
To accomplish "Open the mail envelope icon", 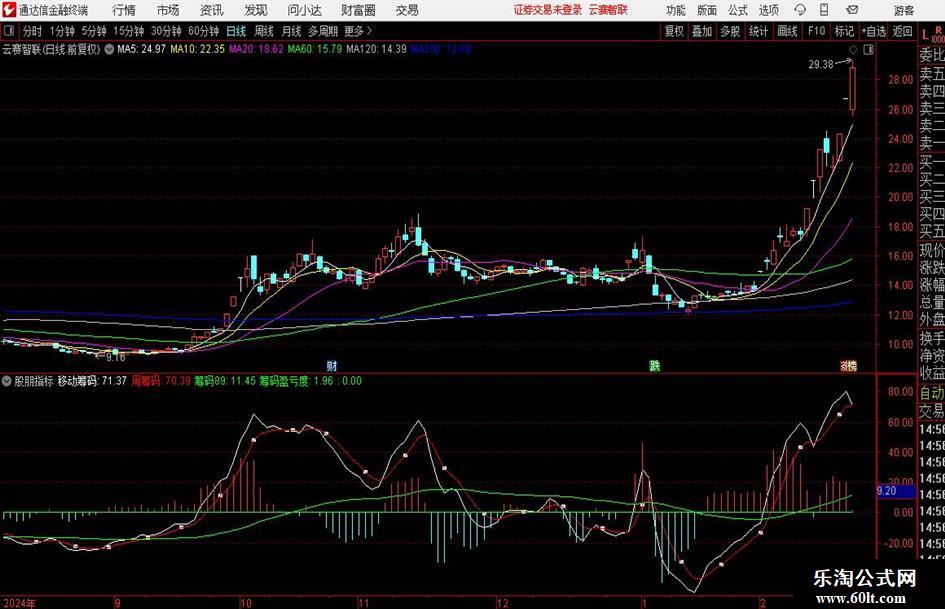I will [852, 10].
